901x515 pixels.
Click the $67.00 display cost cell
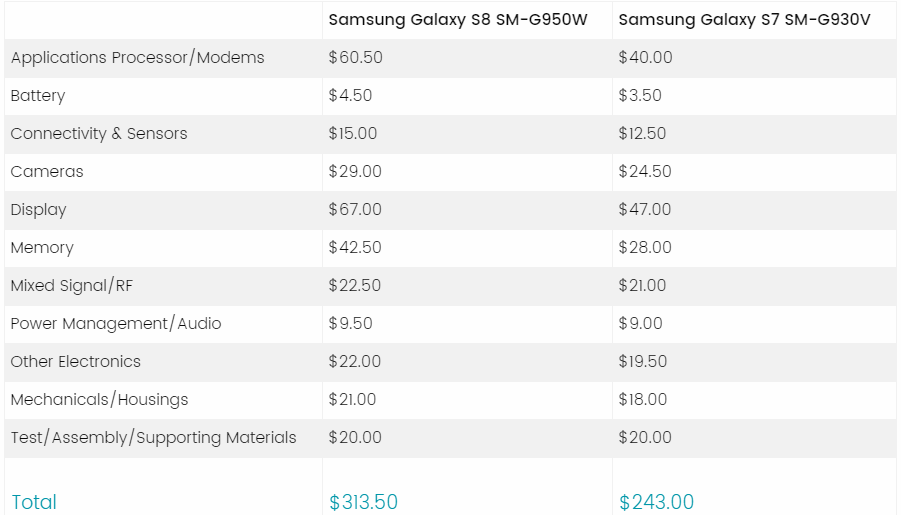click(x=355, y=210)
